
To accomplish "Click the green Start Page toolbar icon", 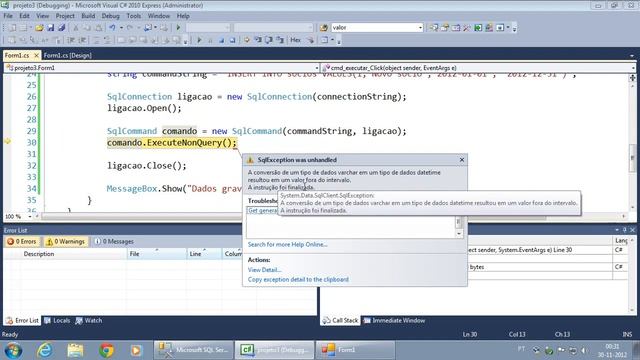I will pyautogui.click(x=478, y=28).
